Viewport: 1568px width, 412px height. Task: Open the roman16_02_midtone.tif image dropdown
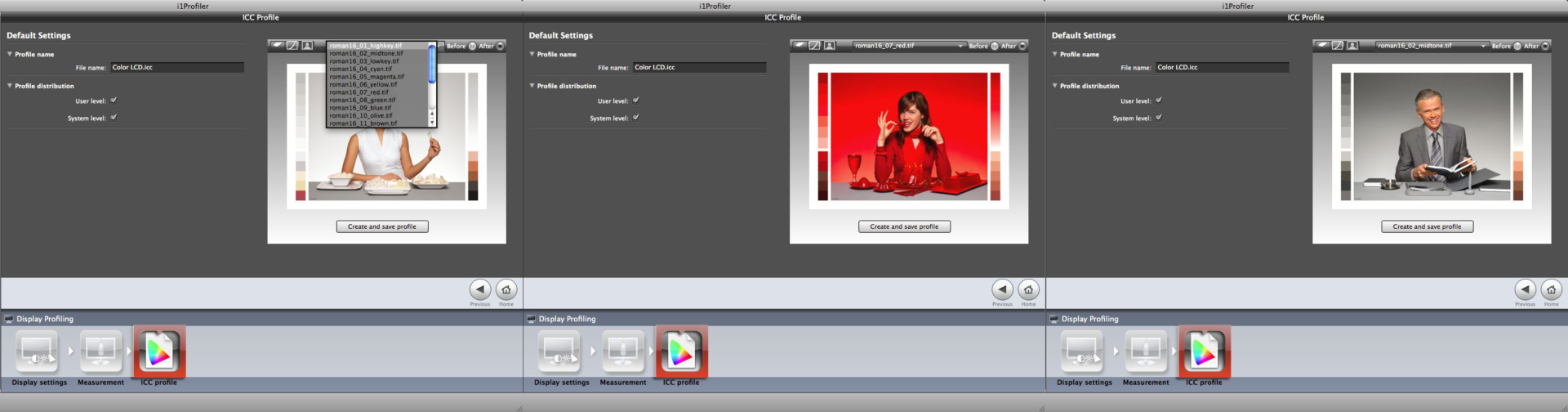click(x=1431, y=46)
